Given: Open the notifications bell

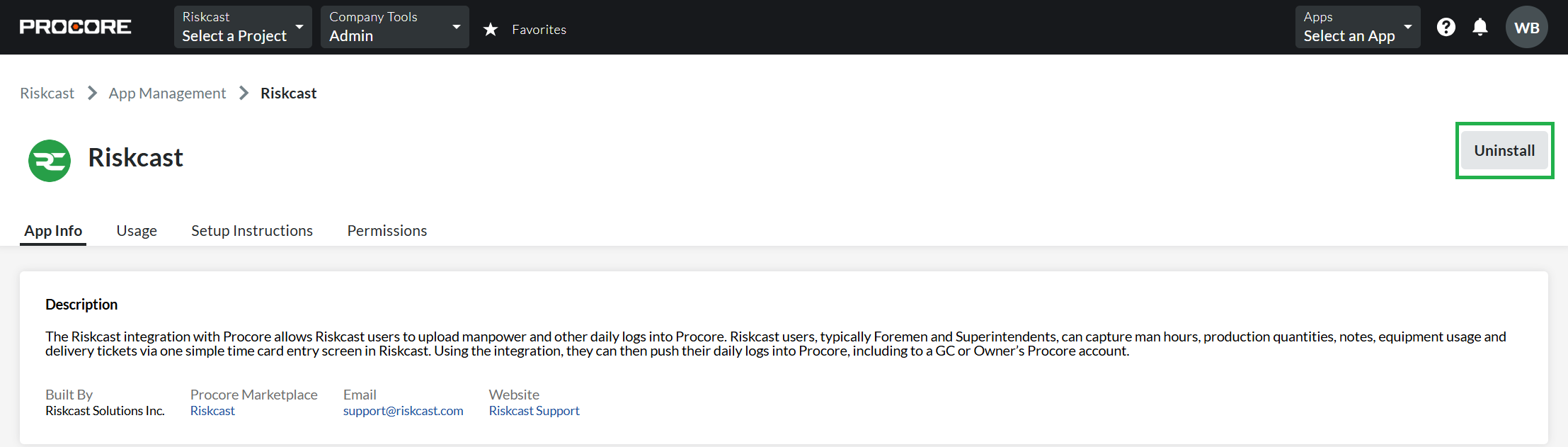Looking at the screenshot, I should click(1480, 27).
